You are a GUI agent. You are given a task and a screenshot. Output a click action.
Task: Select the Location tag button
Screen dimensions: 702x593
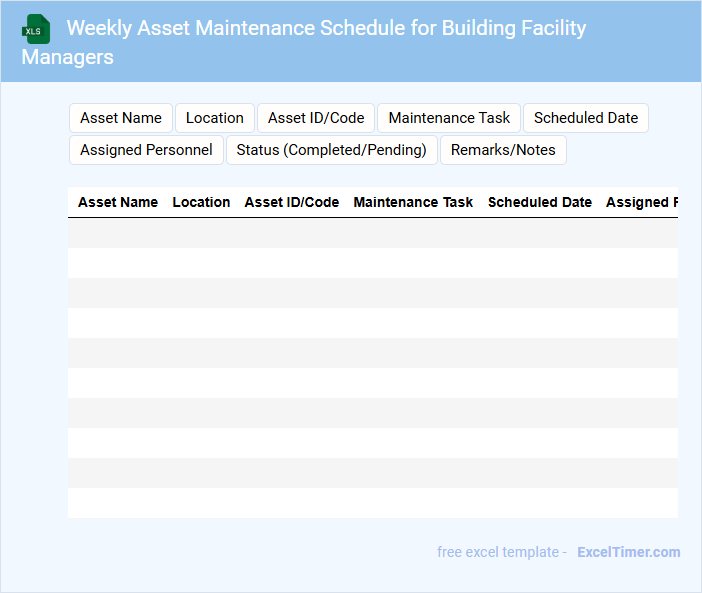pyautogui.click(x=215, y=118)
